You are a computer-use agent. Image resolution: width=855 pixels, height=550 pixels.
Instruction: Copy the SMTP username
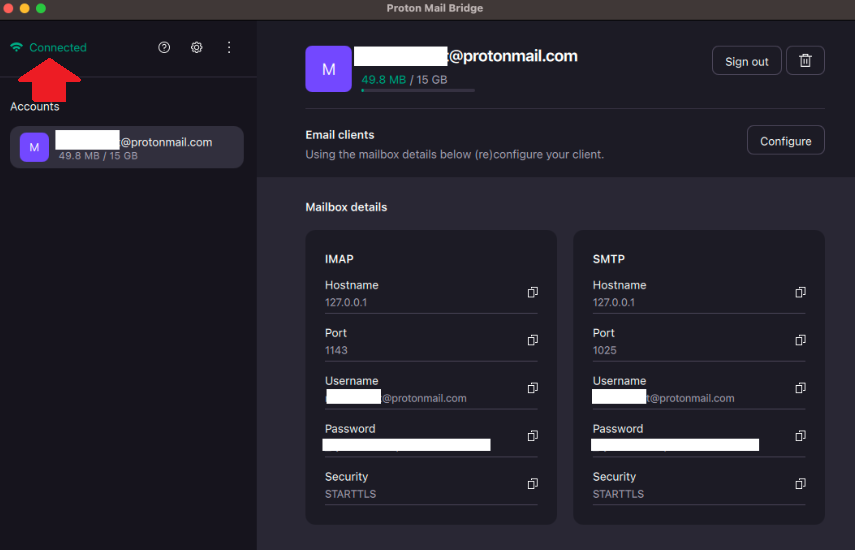(x=800, y=388)
